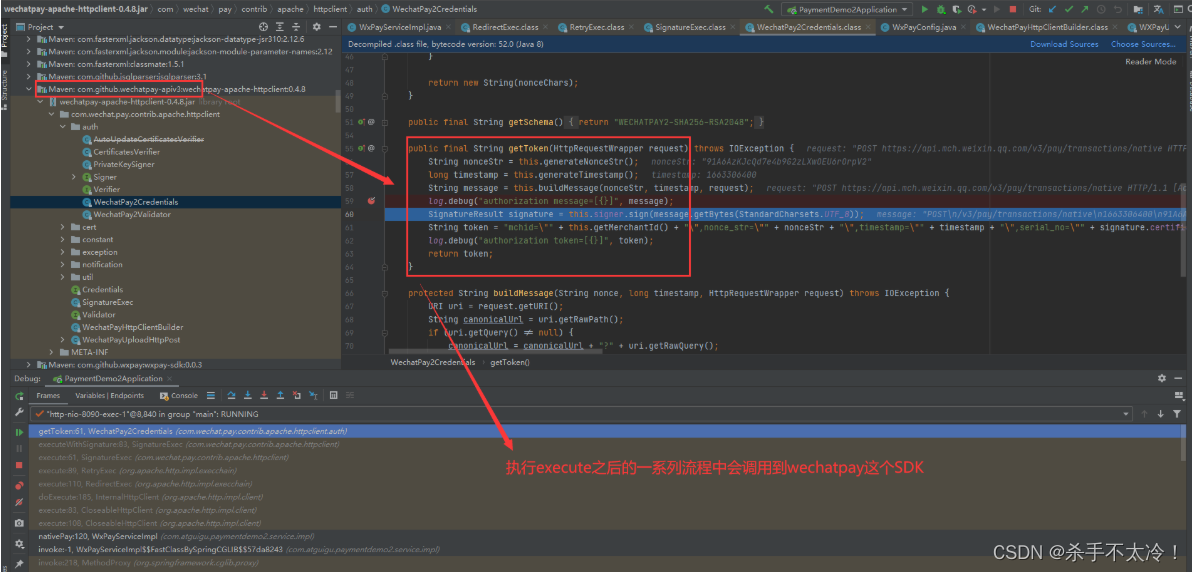Switch to the WxPayConfig.java tab
The height and width of the screenshot is (572, 1193).
coord(923,28)
